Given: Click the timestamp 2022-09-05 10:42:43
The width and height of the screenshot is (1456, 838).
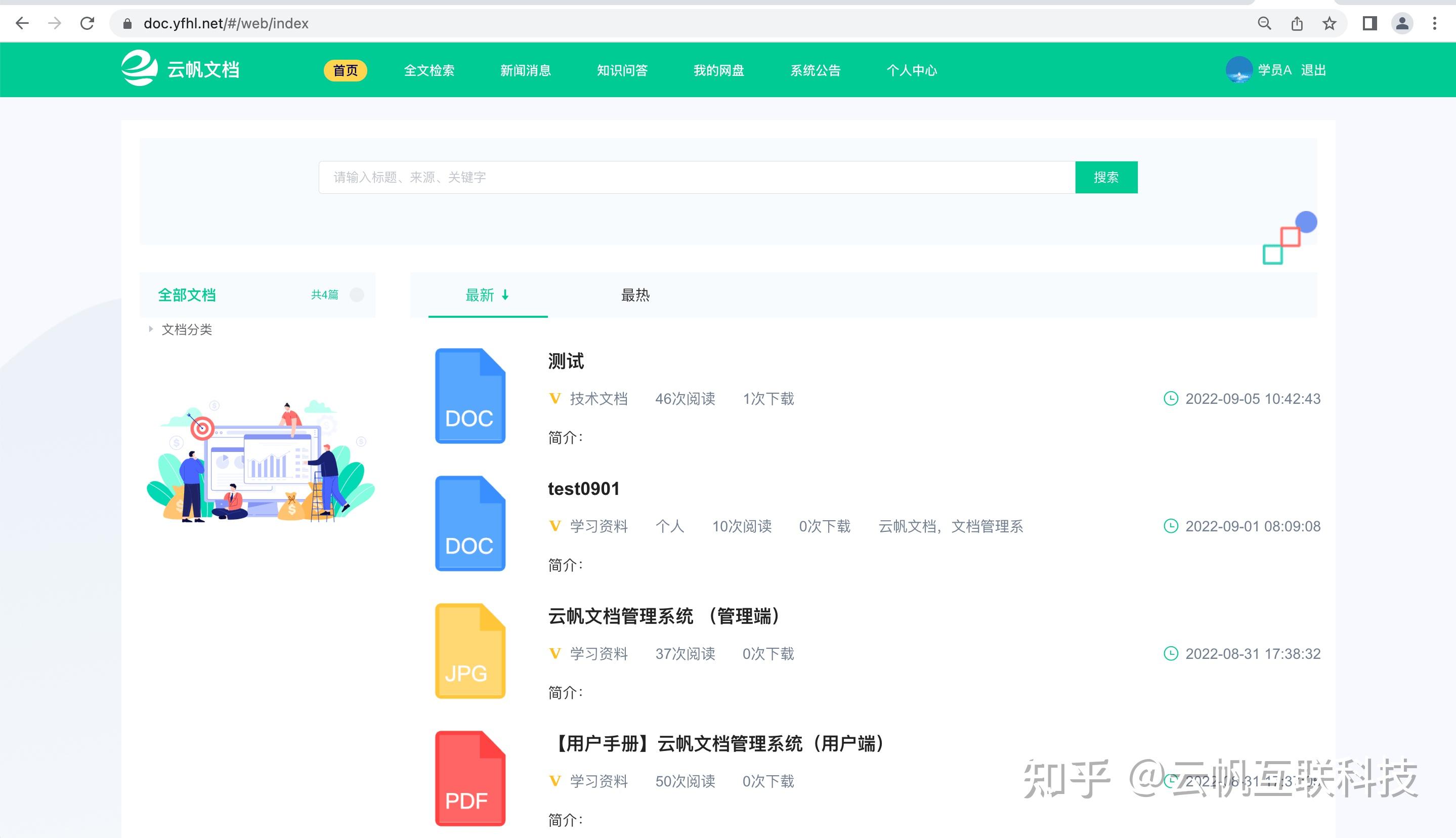Looking at the screenshot, I should (x=1253, y=398).
